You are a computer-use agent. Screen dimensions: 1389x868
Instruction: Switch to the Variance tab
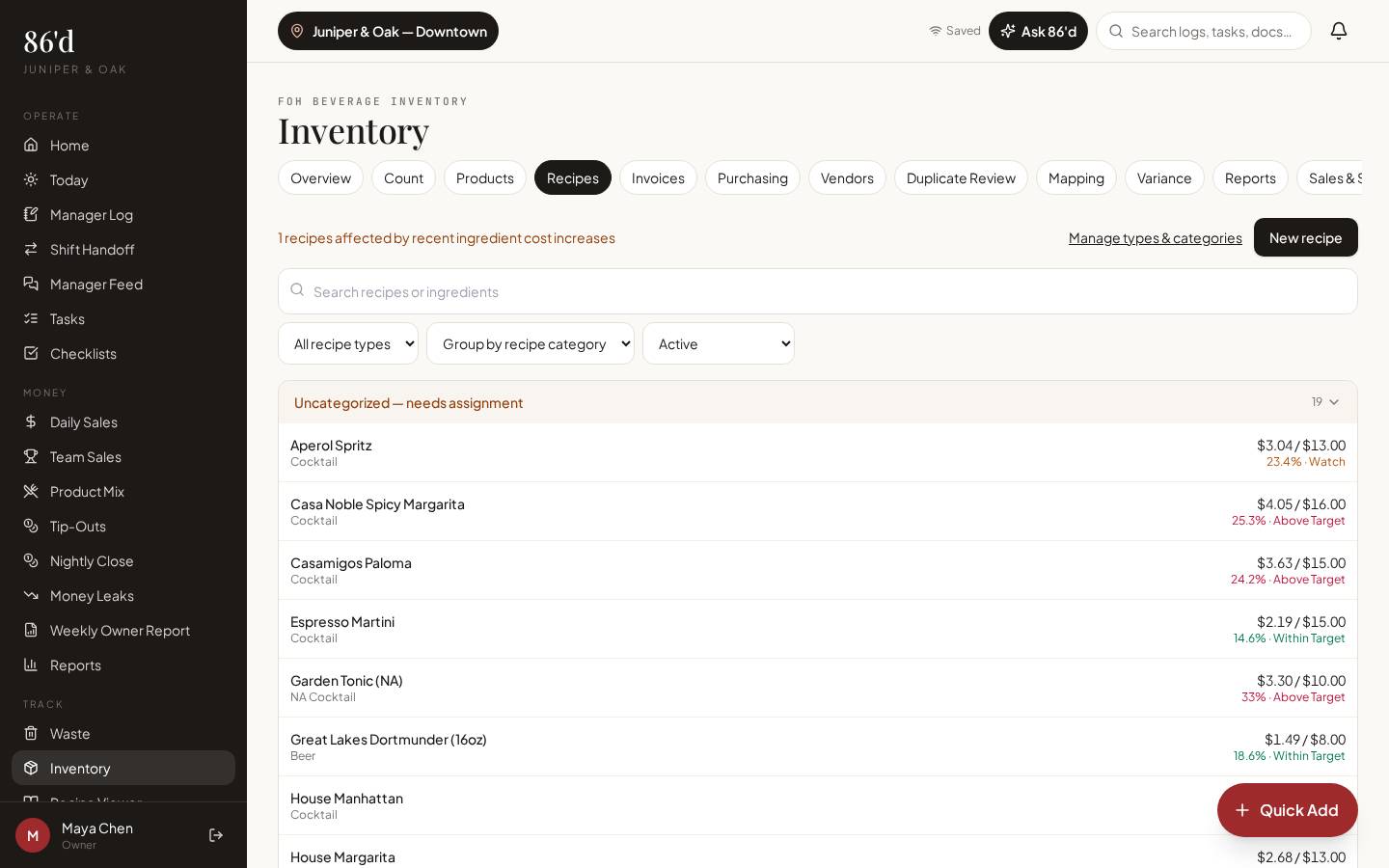[x=1164, y=177]
